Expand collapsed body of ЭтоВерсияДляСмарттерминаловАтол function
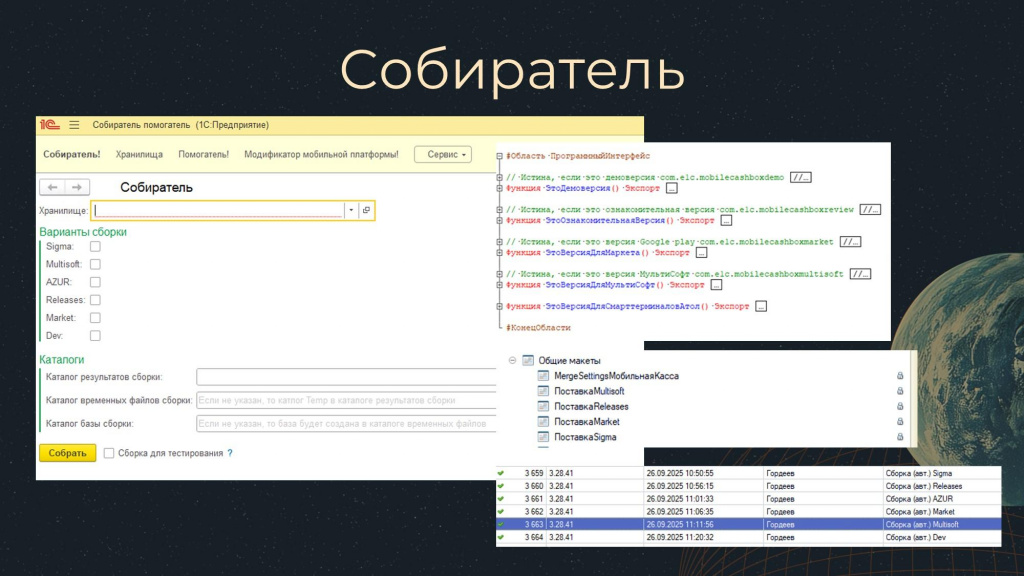 (x=761, y=306)
